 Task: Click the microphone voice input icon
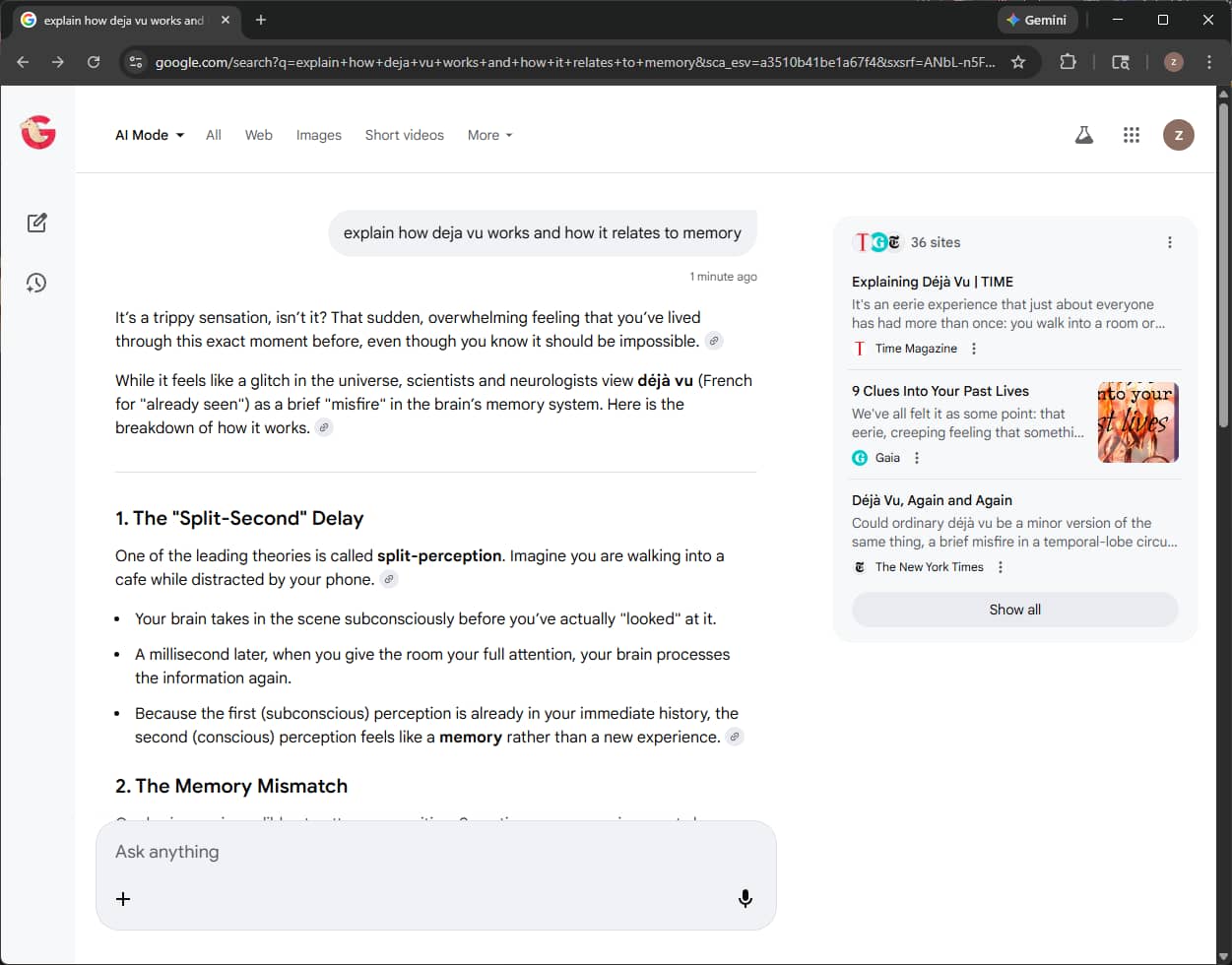(745, 898)
